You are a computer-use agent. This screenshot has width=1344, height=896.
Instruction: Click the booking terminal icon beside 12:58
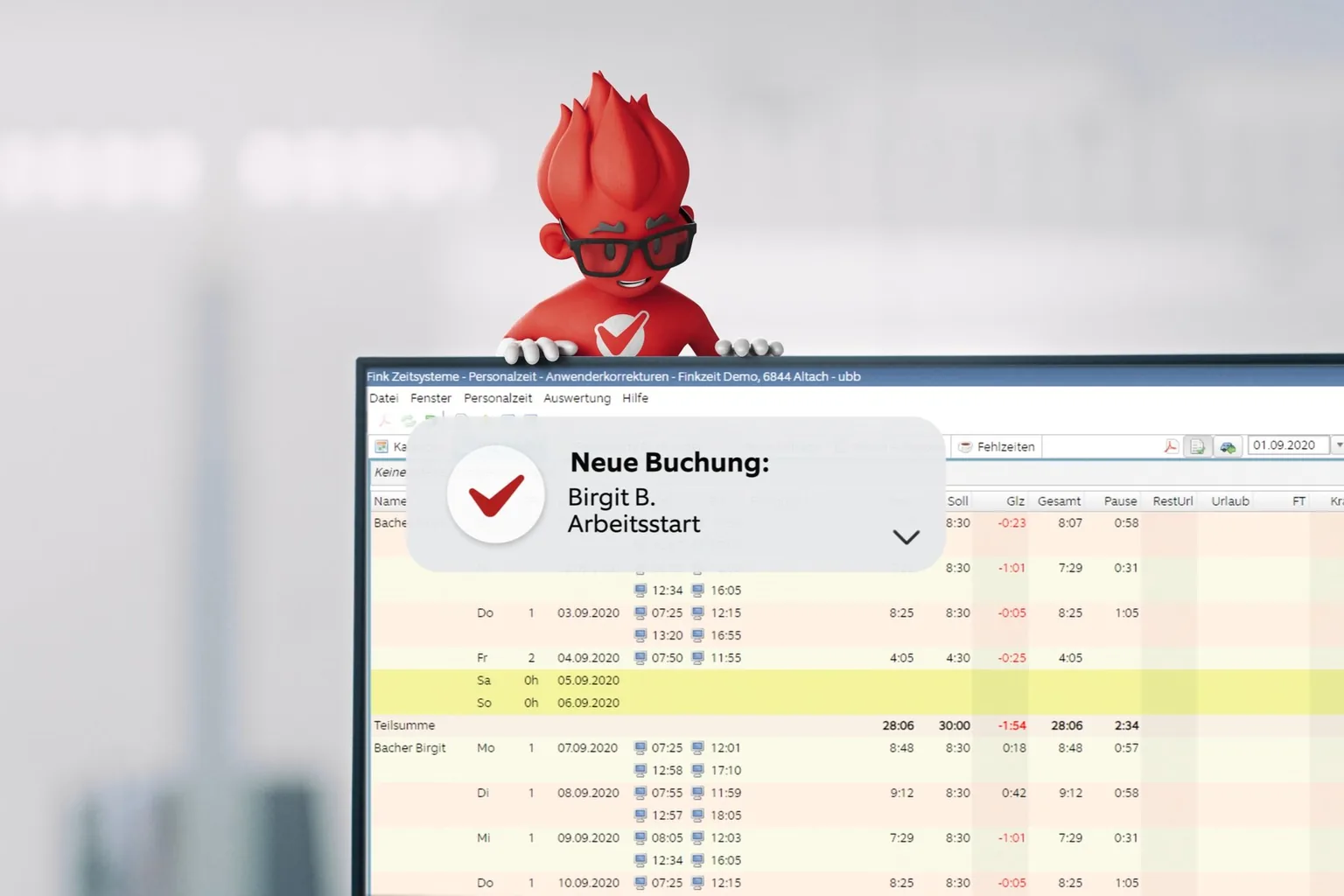[x=640, y=771]
